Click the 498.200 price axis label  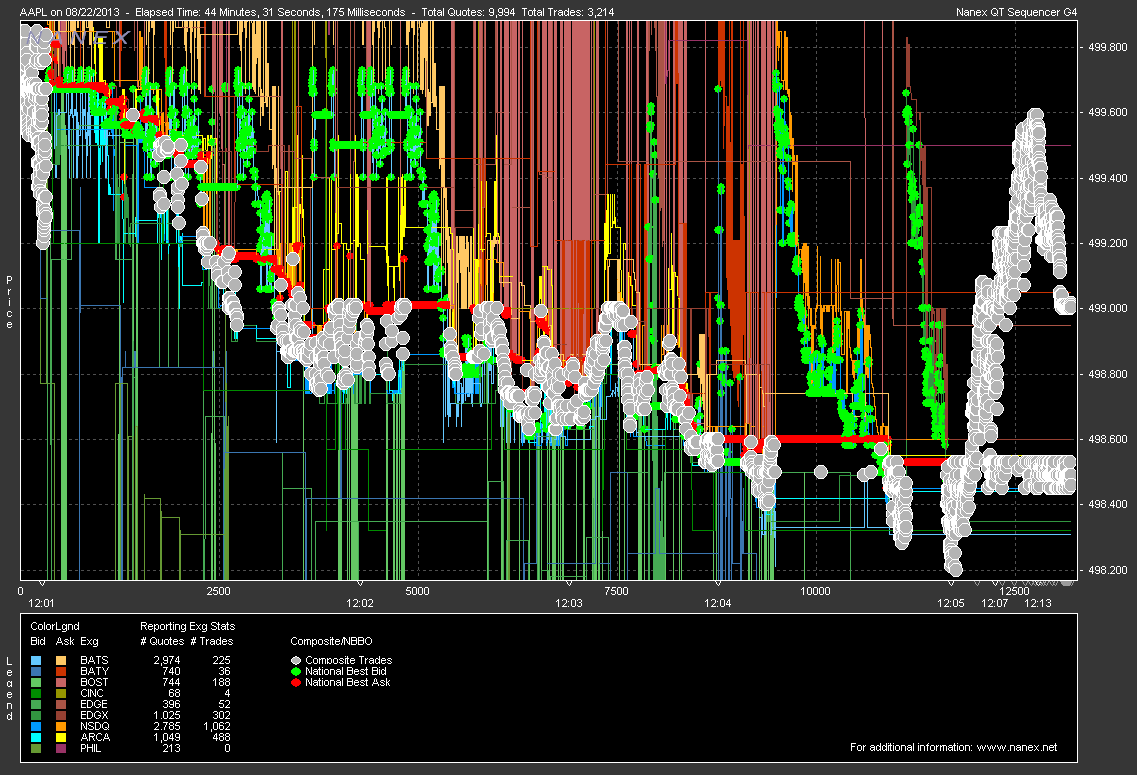[1108, 571]
